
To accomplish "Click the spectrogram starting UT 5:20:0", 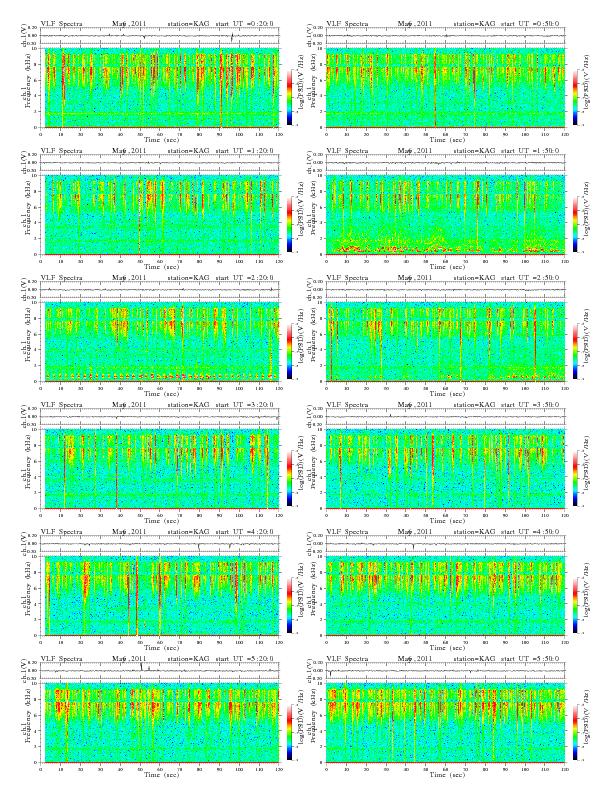I will (160, 723).
